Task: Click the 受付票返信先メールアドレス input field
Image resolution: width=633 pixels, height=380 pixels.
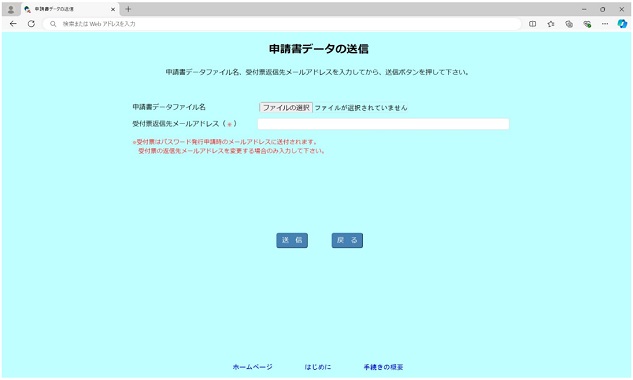Action: click(383, 124)
